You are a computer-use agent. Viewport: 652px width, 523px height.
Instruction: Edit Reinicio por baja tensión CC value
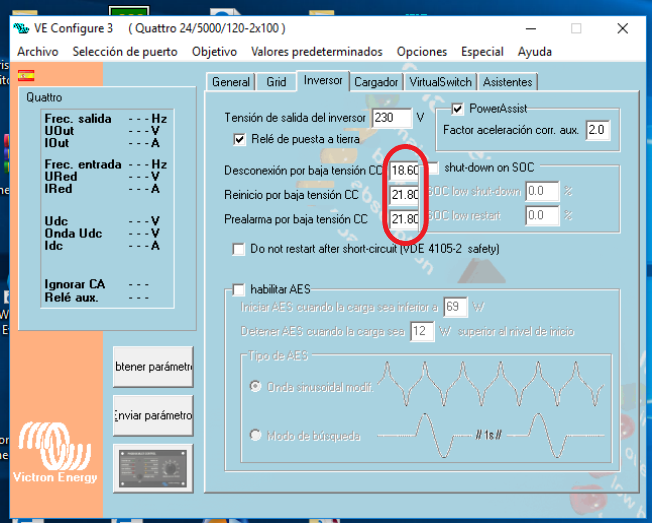(405, 195)
